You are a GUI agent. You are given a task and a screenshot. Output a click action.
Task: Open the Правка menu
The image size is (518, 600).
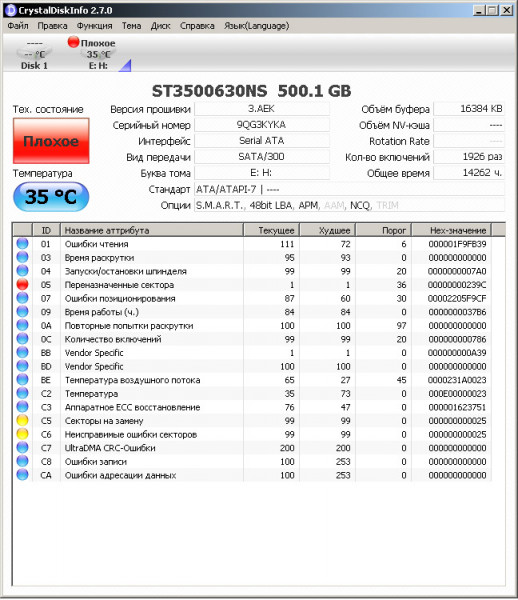52,26
